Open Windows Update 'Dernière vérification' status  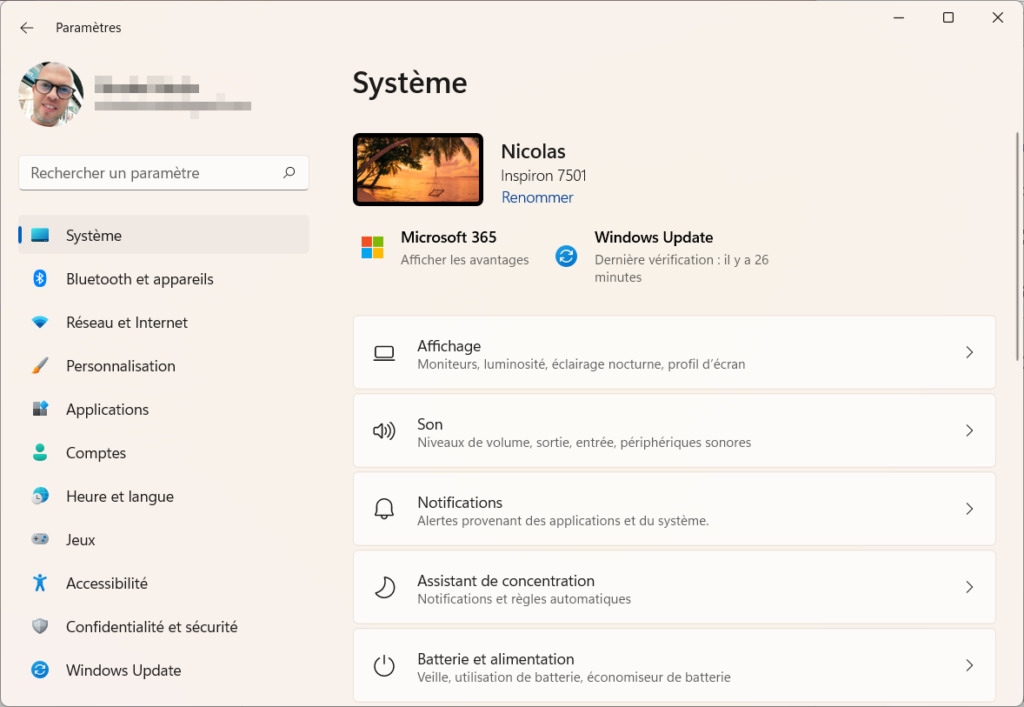click(x=681, y=268)
